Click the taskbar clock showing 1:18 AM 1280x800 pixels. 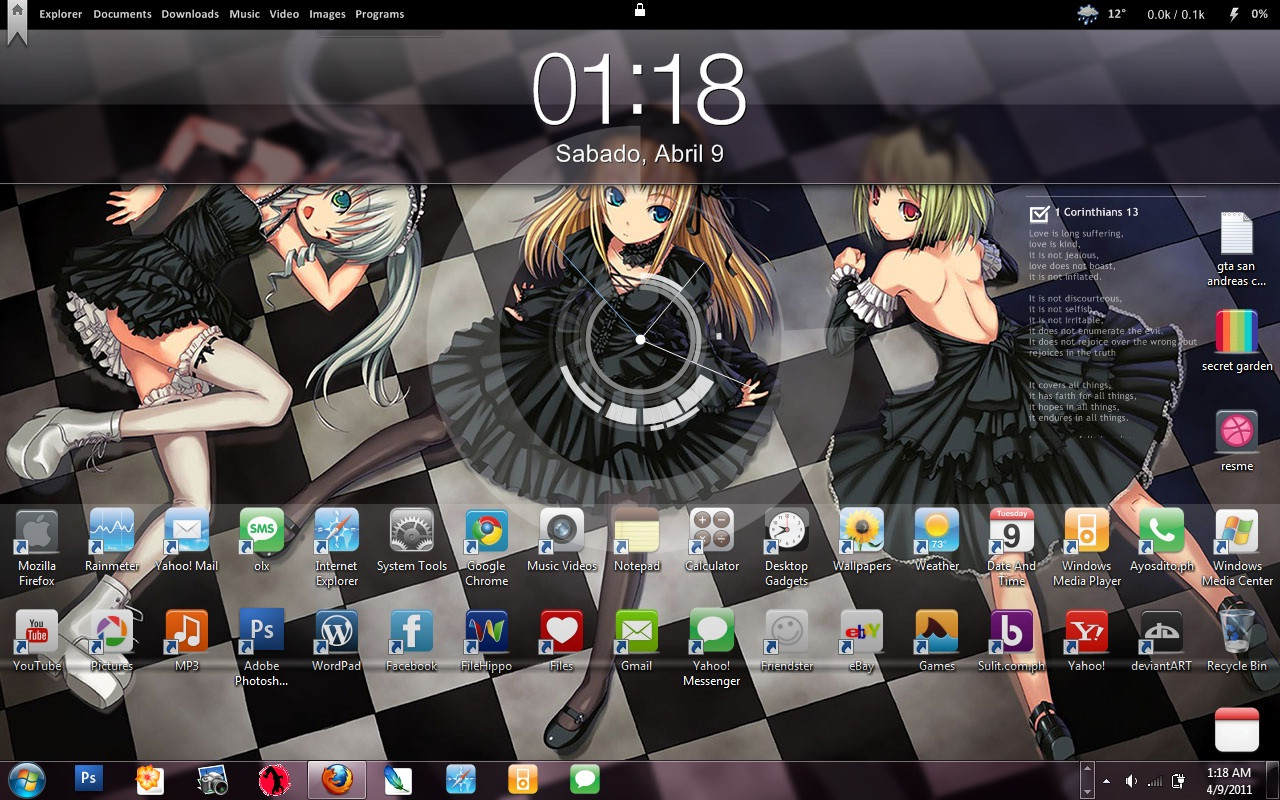pos(1228,780)
